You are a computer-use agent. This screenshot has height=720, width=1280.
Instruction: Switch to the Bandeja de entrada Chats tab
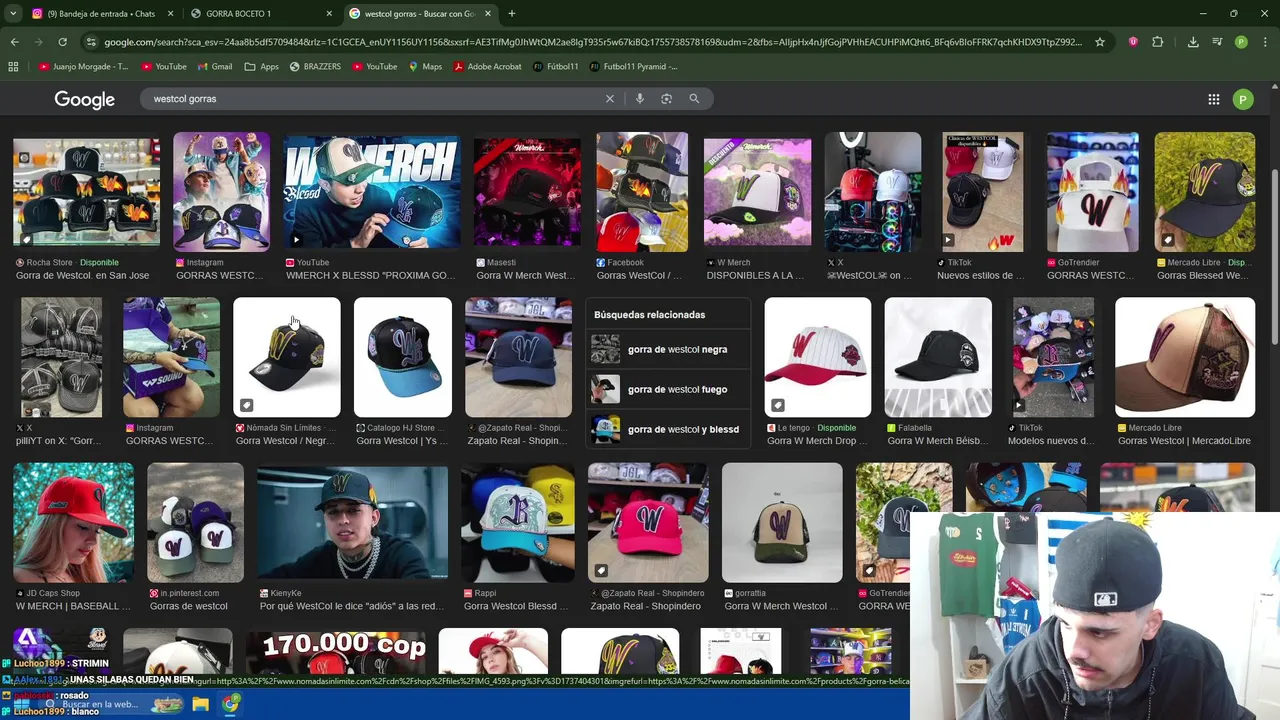click(100, 14)
